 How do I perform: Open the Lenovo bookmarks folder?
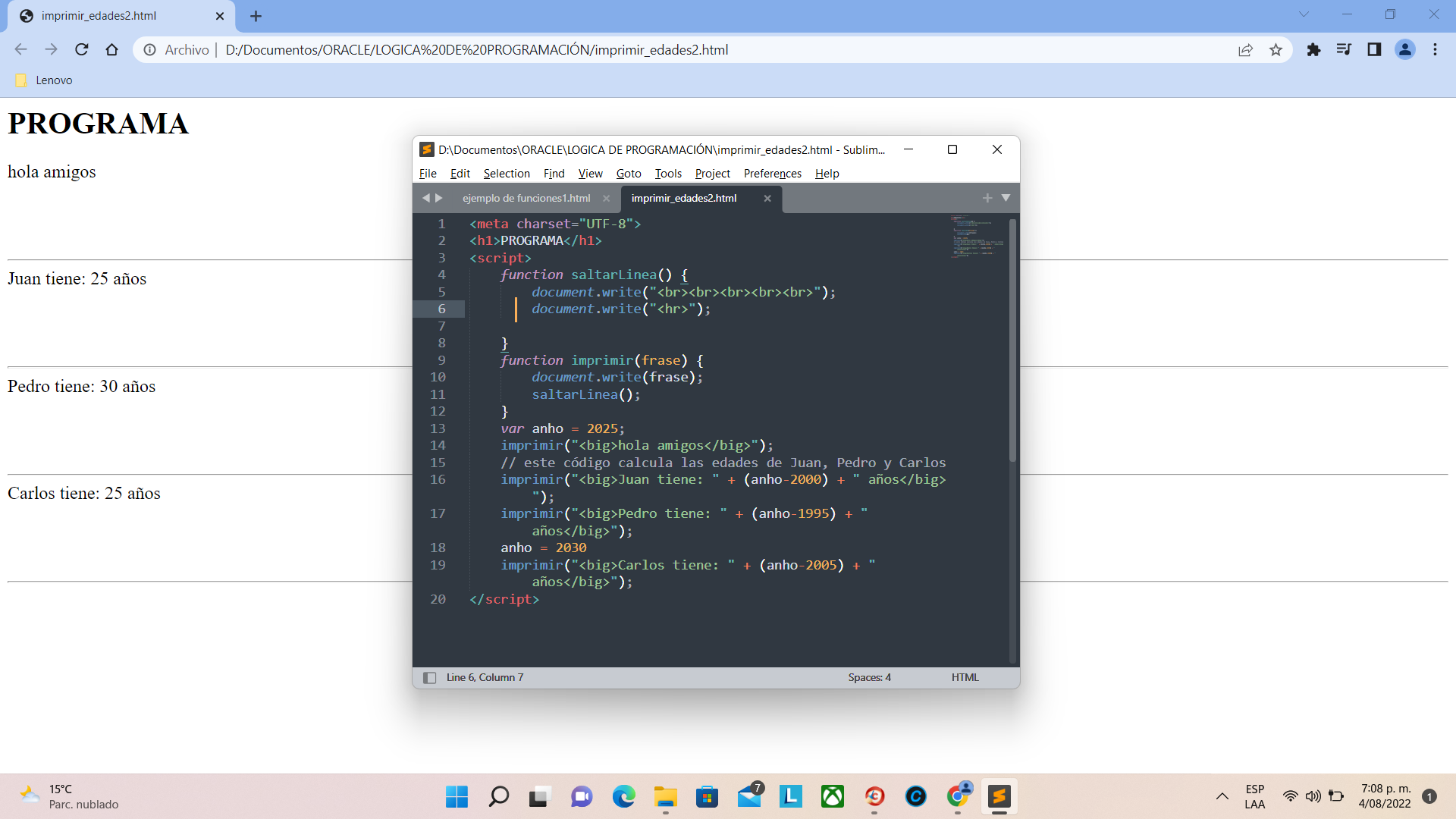coord(44,80)
